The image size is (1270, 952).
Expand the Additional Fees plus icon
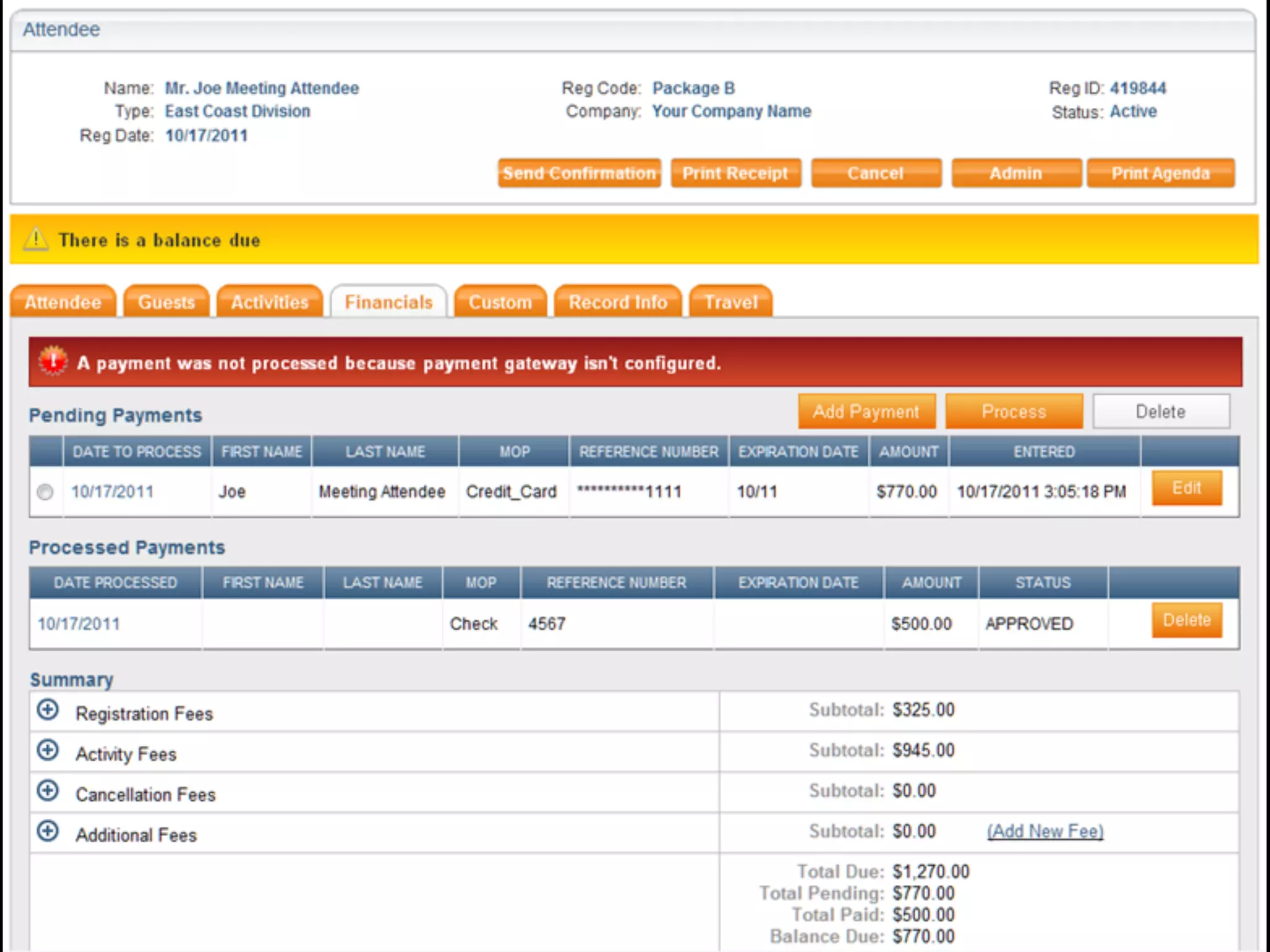[x=48, y=831]
